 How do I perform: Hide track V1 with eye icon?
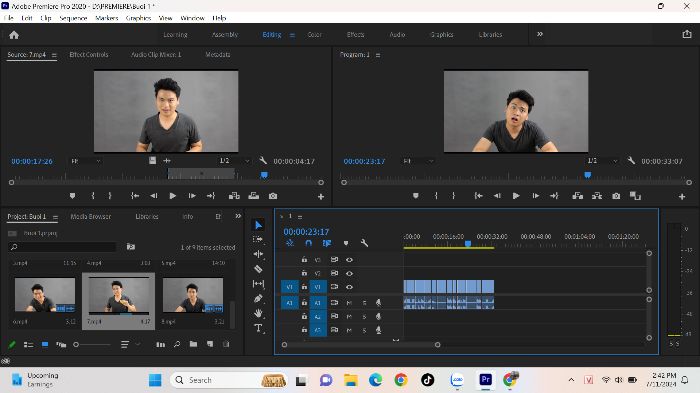349,287
